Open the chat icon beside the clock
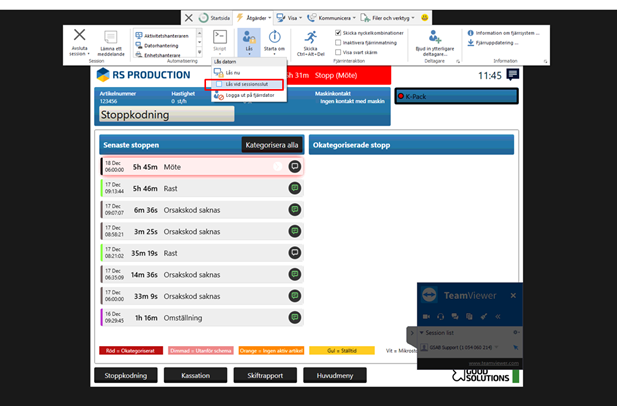The height and width of the screenshot is (406, 617). coord(513,75)
